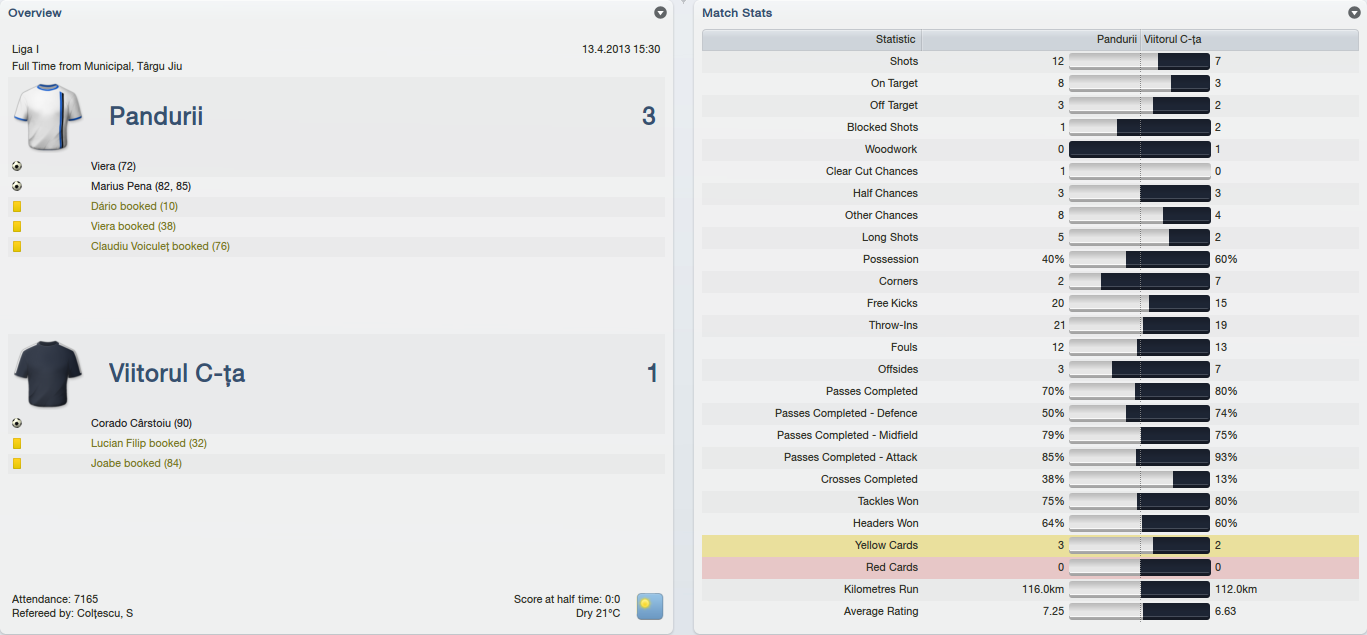
Task: Click goal ball icon beside Corado Cârstoiu
Action: (17, 423)
